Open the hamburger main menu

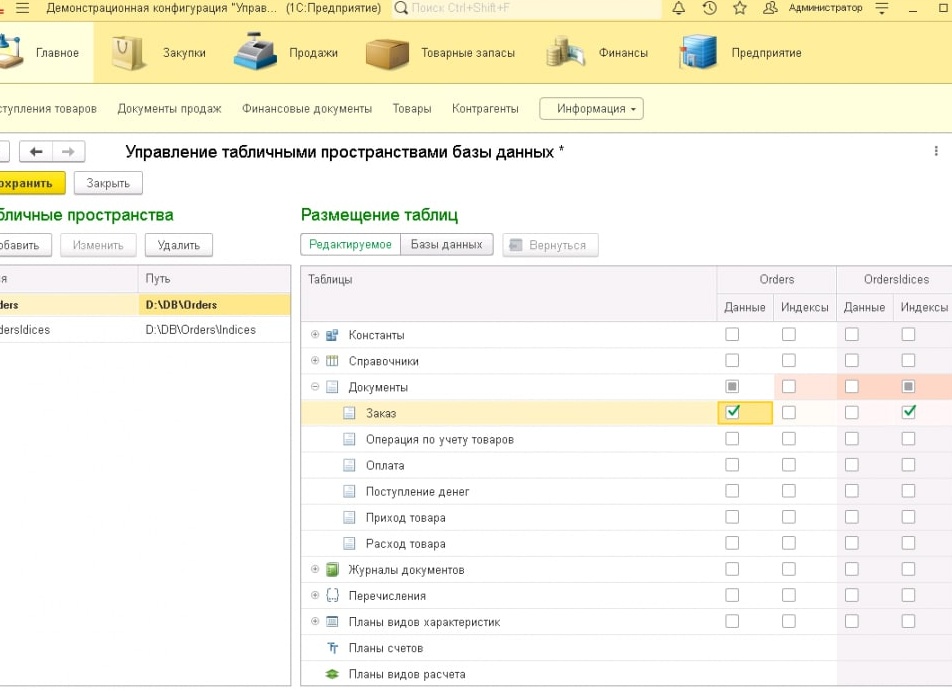point(22,9)
